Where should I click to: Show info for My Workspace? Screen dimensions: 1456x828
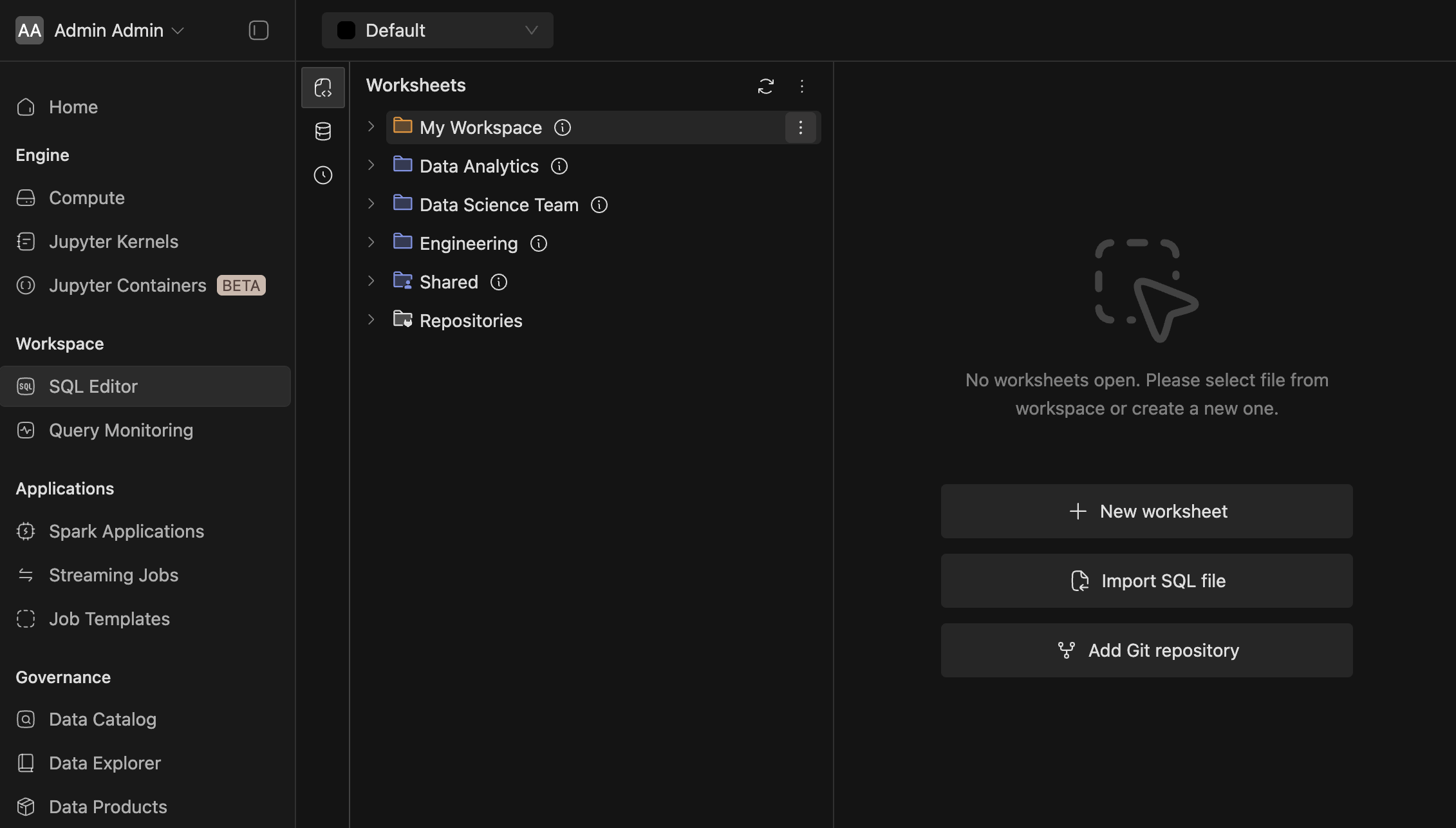(563, 127)
